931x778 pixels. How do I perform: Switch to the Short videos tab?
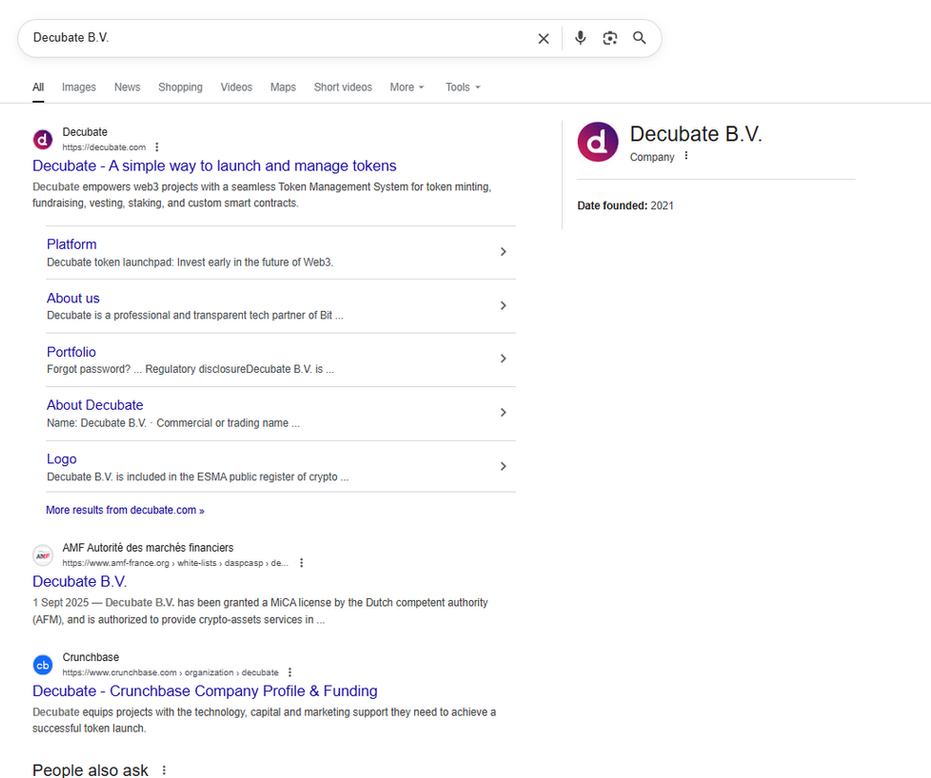pyautogui.click(x=343, y=87)
